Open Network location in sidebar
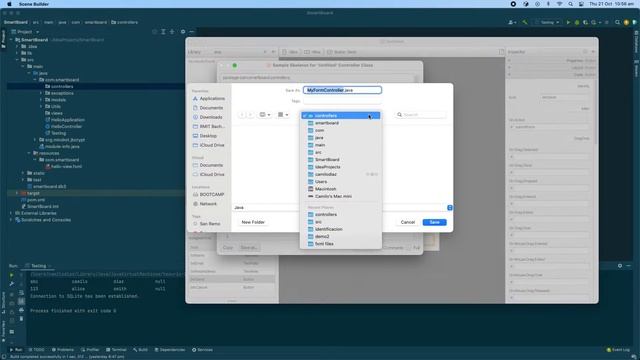 [204, 204]
